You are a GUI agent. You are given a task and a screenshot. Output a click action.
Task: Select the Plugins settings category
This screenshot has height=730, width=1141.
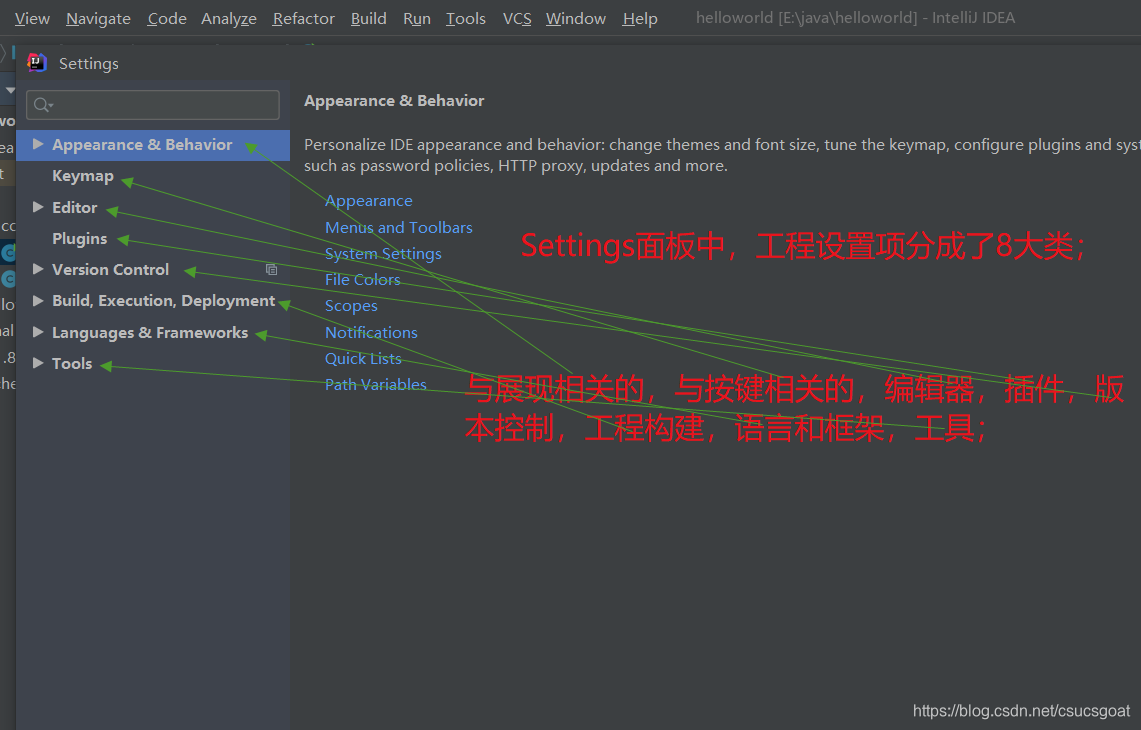click(x=79, y=238)
